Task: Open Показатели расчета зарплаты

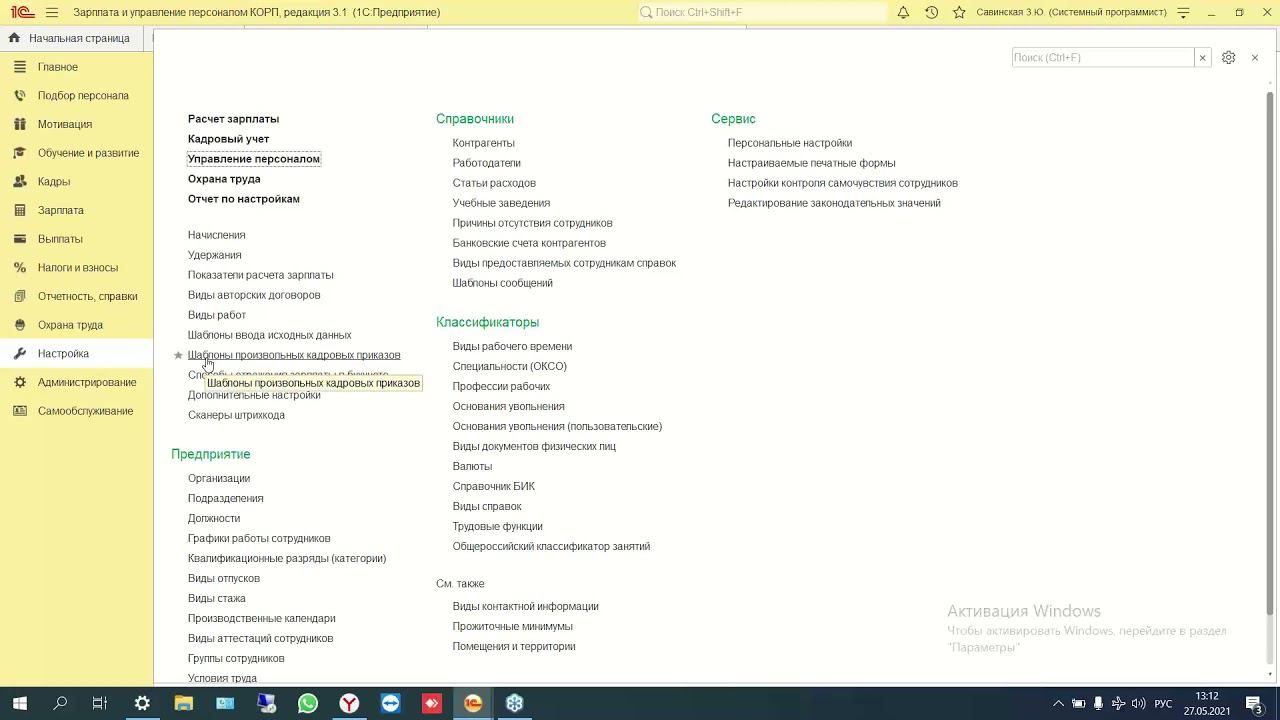Action: [x=261, y=275]
